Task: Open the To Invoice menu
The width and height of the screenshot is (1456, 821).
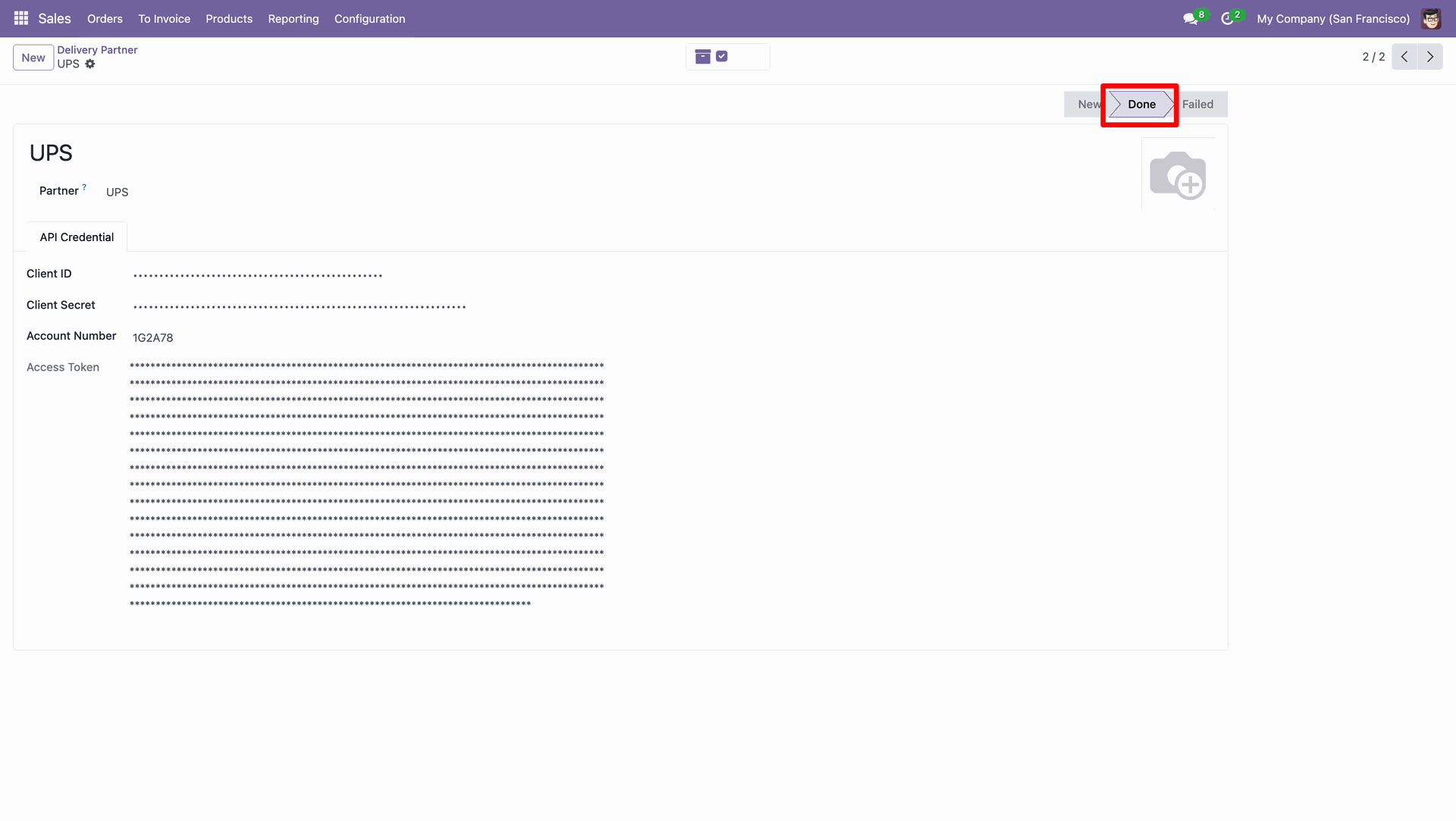Action: tap(164, 19)
